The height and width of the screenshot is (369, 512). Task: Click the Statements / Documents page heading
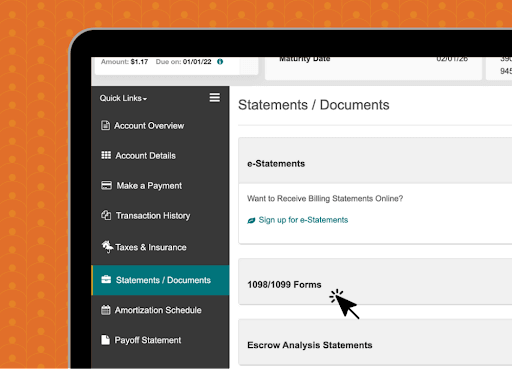tap(314, 105)
